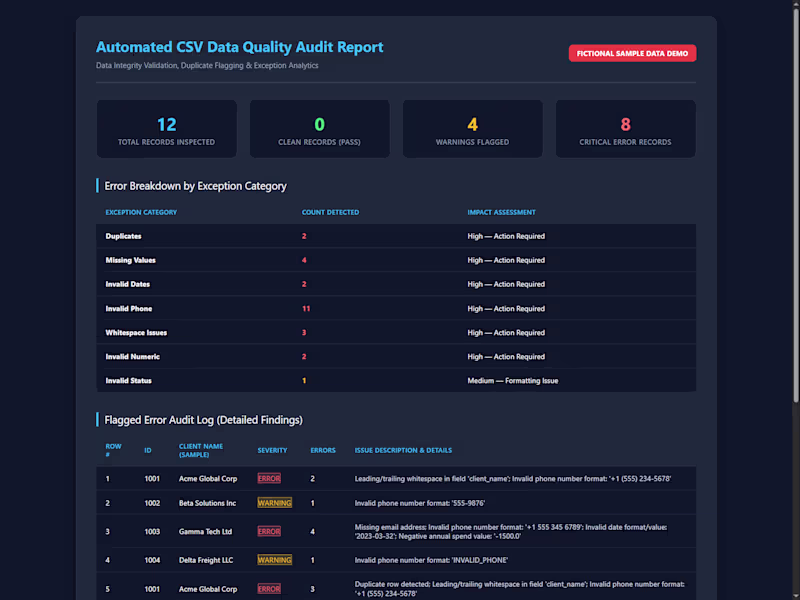Click the Medium — Formatting Issue impact text

pos(513,381)
